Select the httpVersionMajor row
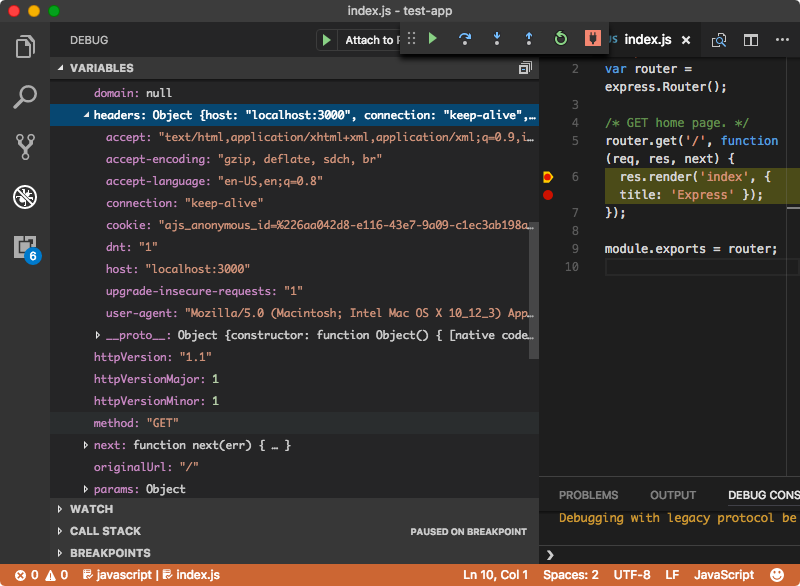Screen dimensions: 800x586 tap(294, 379)
